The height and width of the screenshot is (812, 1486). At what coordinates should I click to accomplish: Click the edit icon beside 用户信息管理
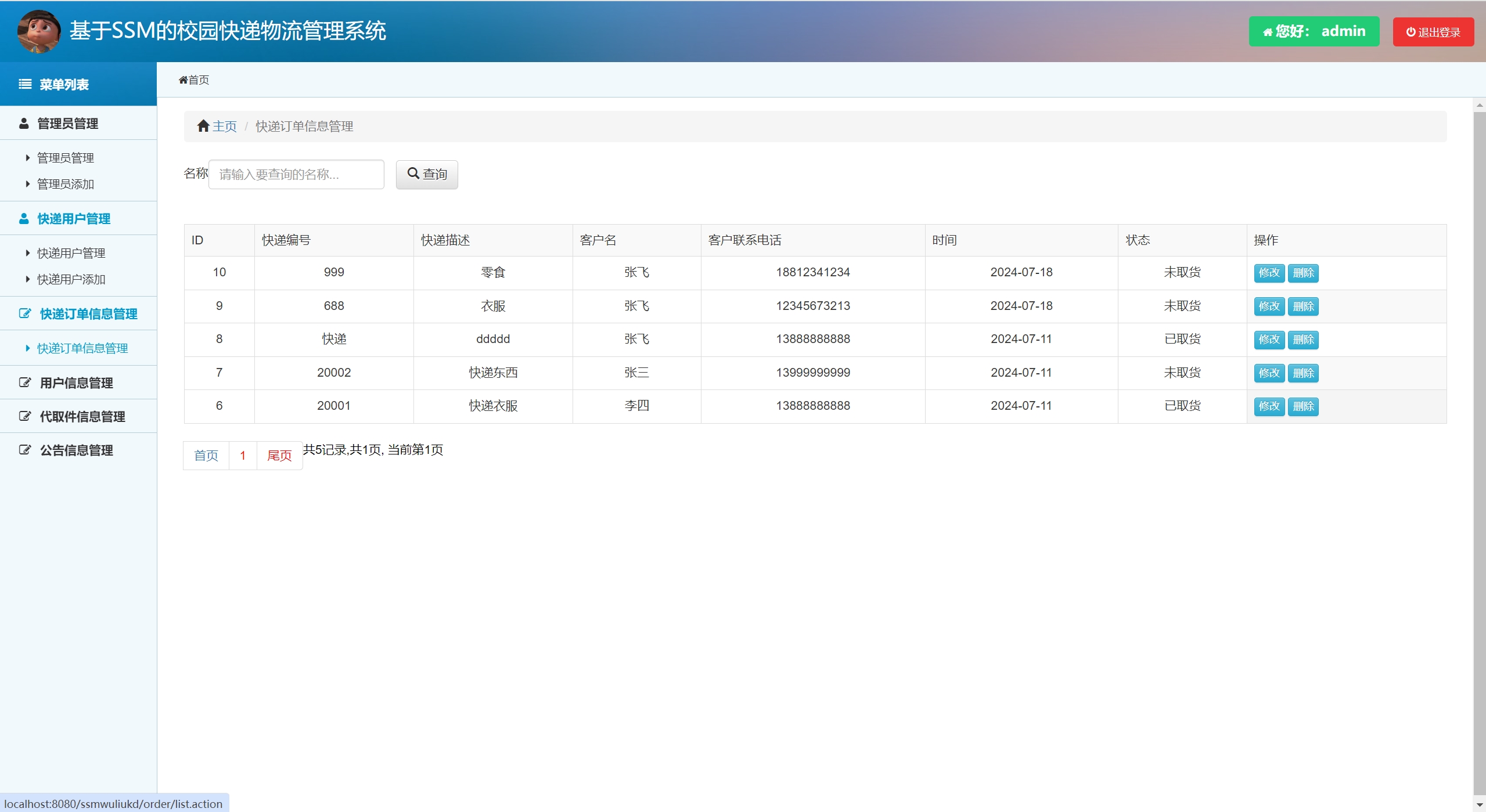tap(25, 383)
